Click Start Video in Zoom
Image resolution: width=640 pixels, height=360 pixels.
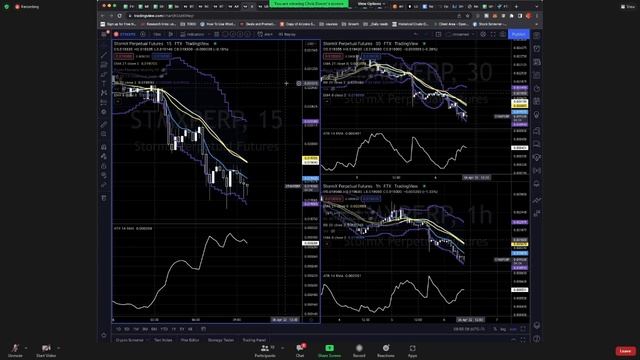(46, 350)
